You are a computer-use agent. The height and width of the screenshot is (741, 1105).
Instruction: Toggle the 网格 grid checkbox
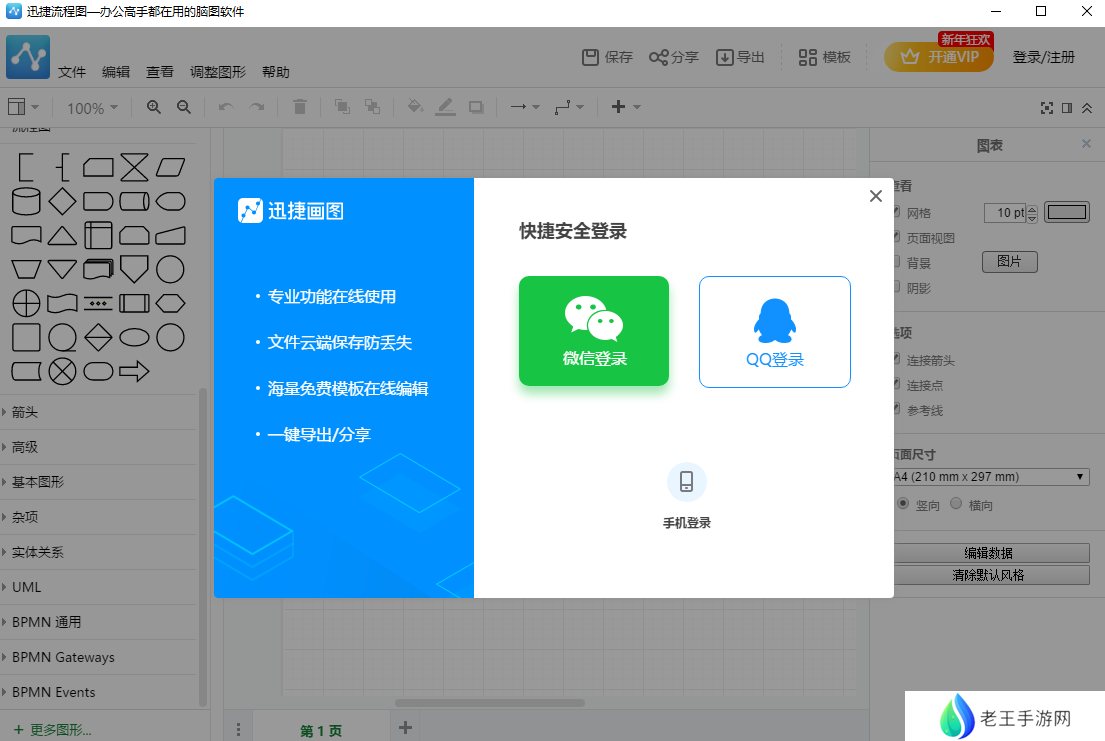(x=896, y=212)
